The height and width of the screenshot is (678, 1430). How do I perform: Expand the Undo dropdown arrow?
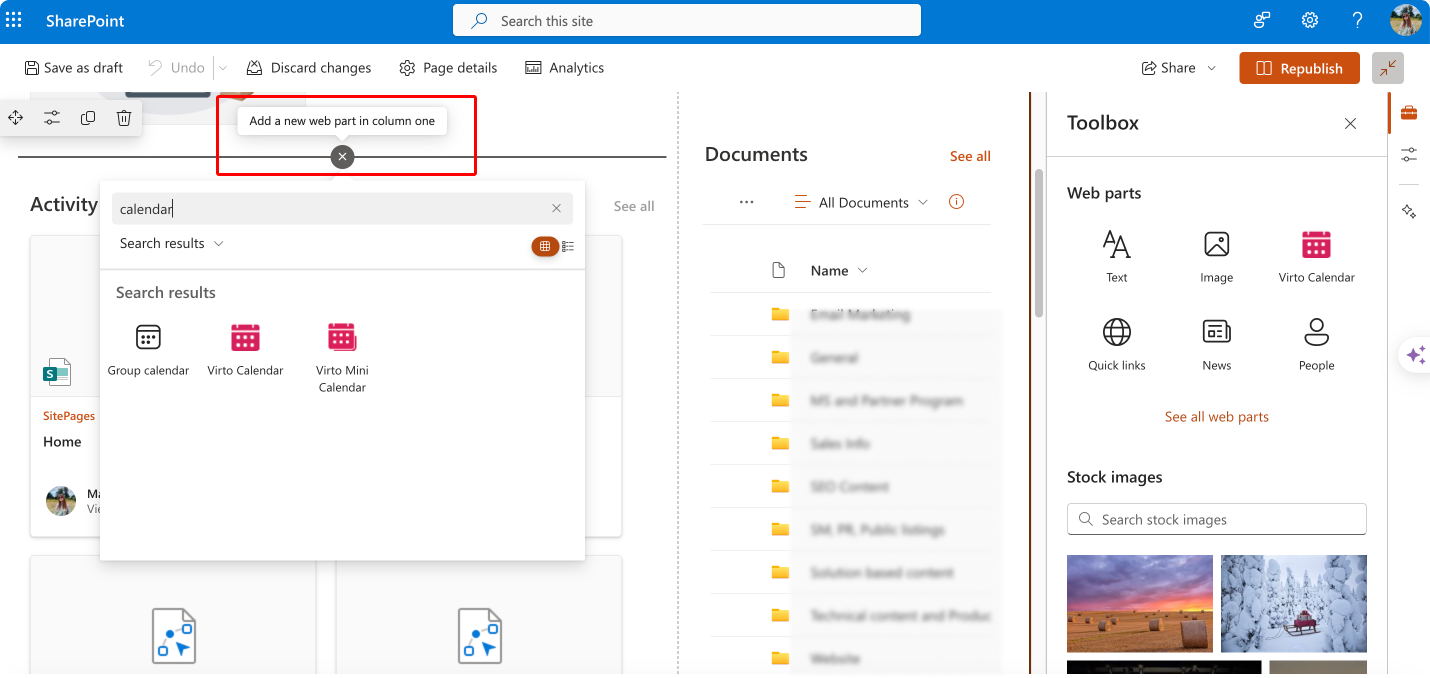(223, 68)
